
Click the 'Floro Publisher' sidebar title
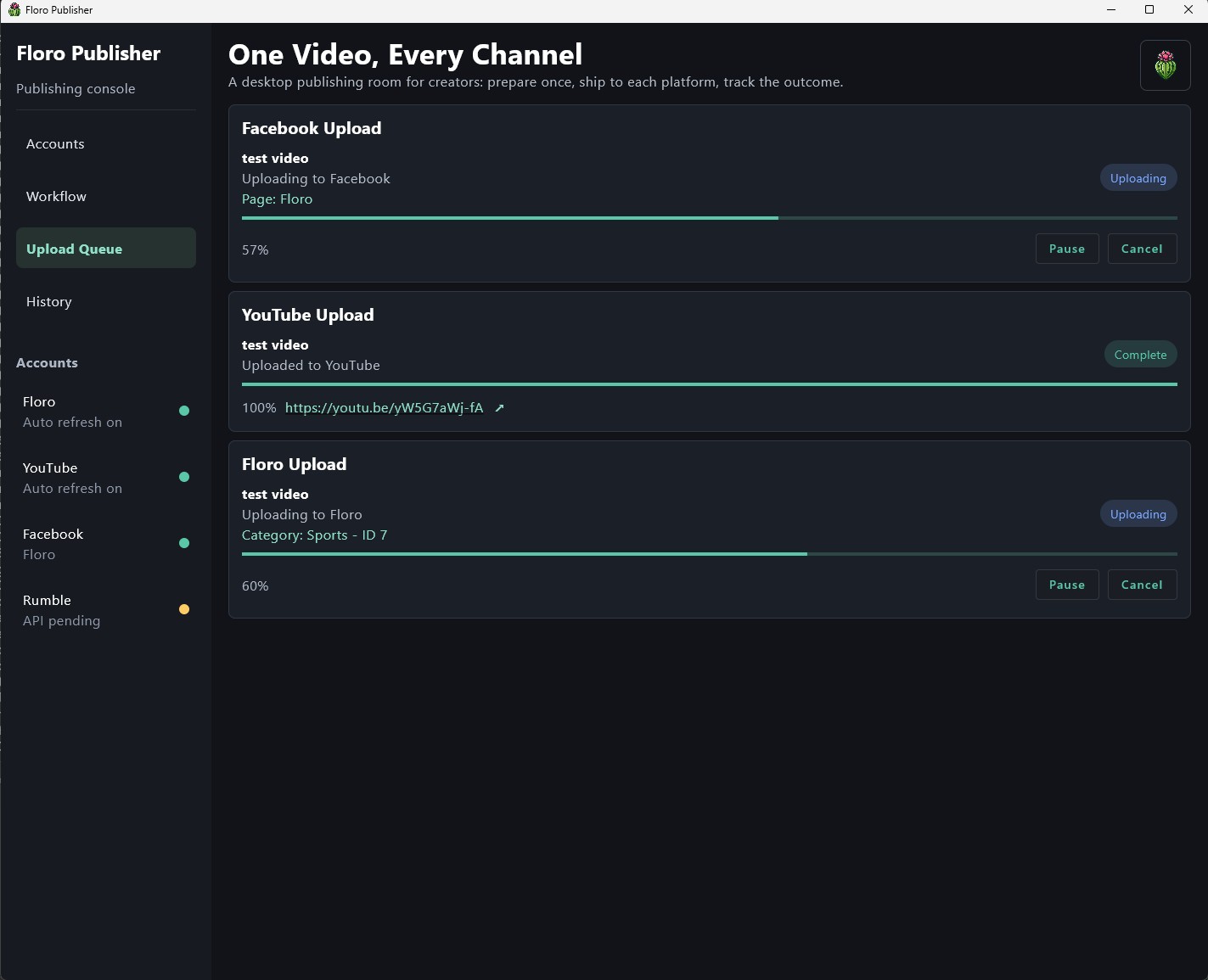coord(88,53)
